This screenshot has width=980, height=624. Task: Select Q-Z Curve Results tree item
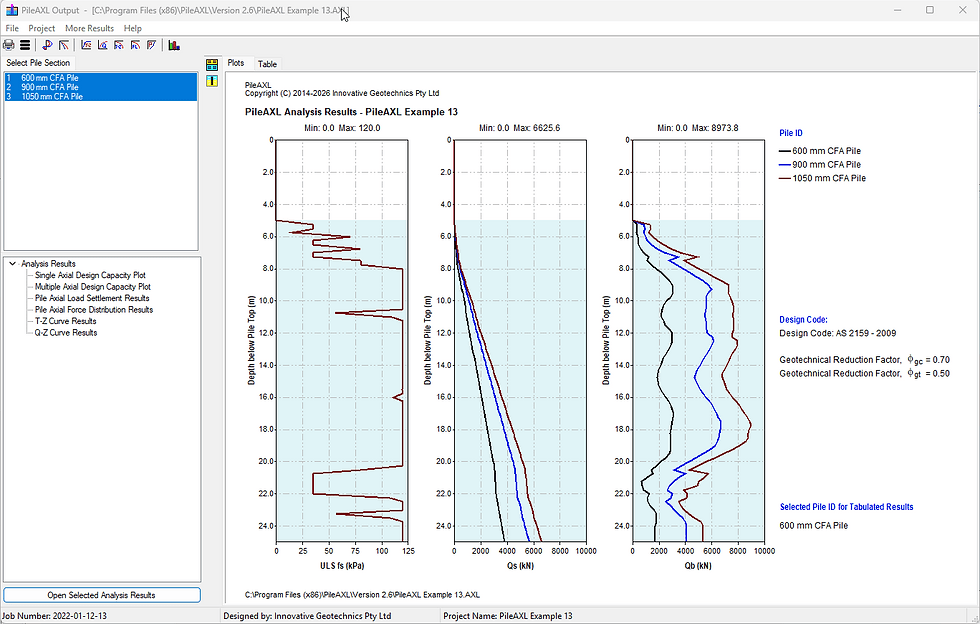66,333
